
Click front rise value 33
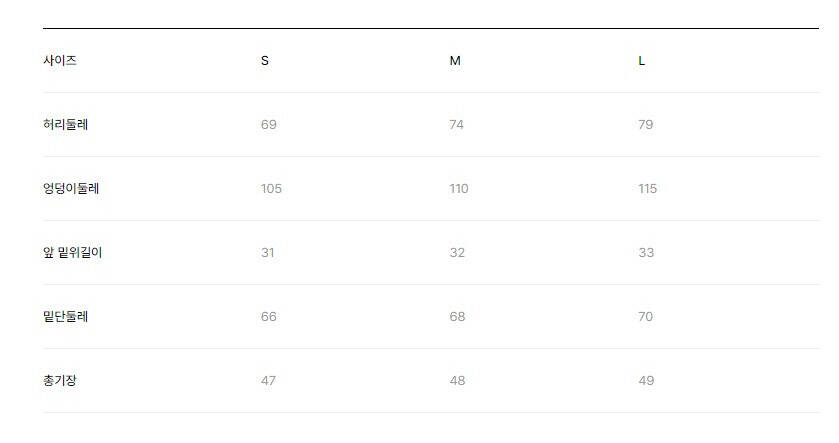pos(646,253)
